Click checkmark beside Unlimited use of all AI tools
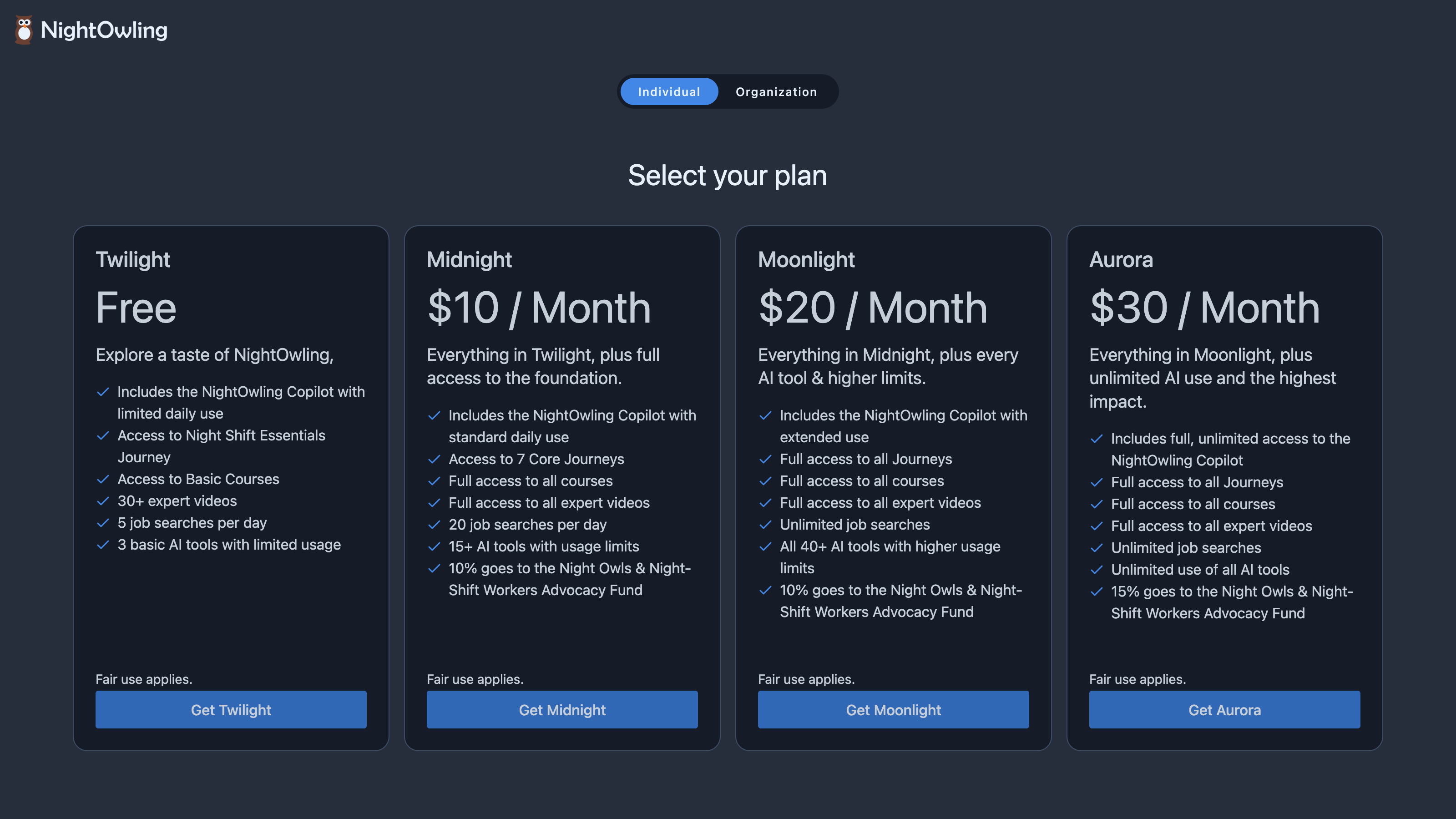1456x819 pixels. (1097, 570)
